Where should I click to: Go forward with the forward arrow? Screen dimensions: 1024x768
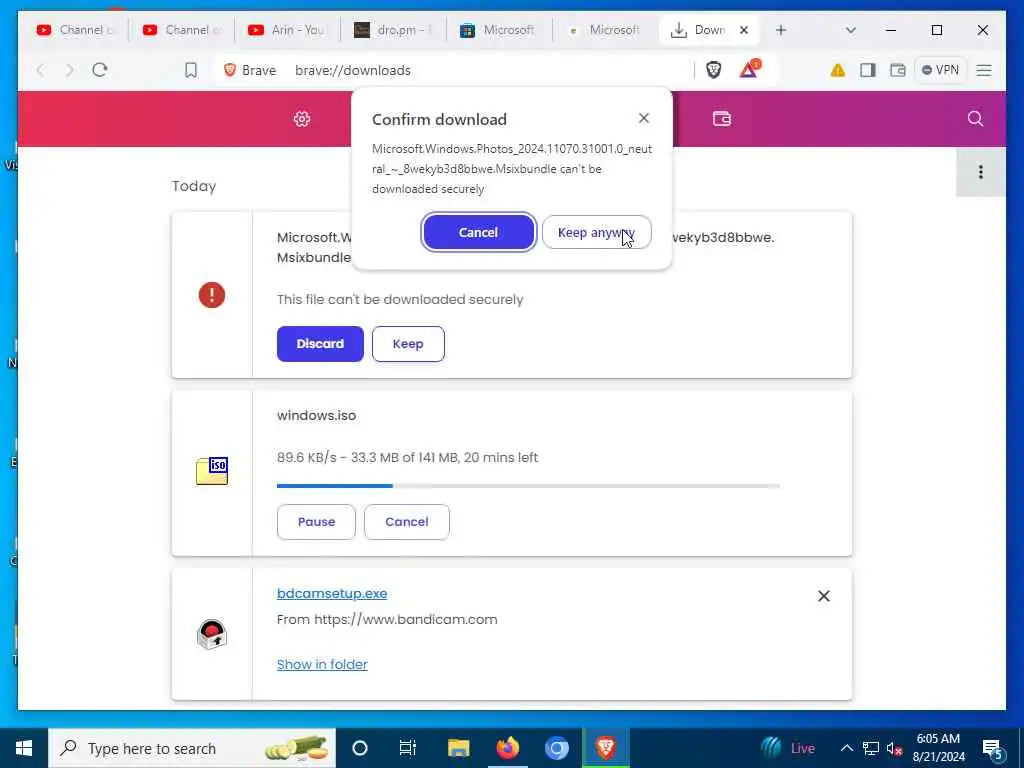[x=70, y=70]
